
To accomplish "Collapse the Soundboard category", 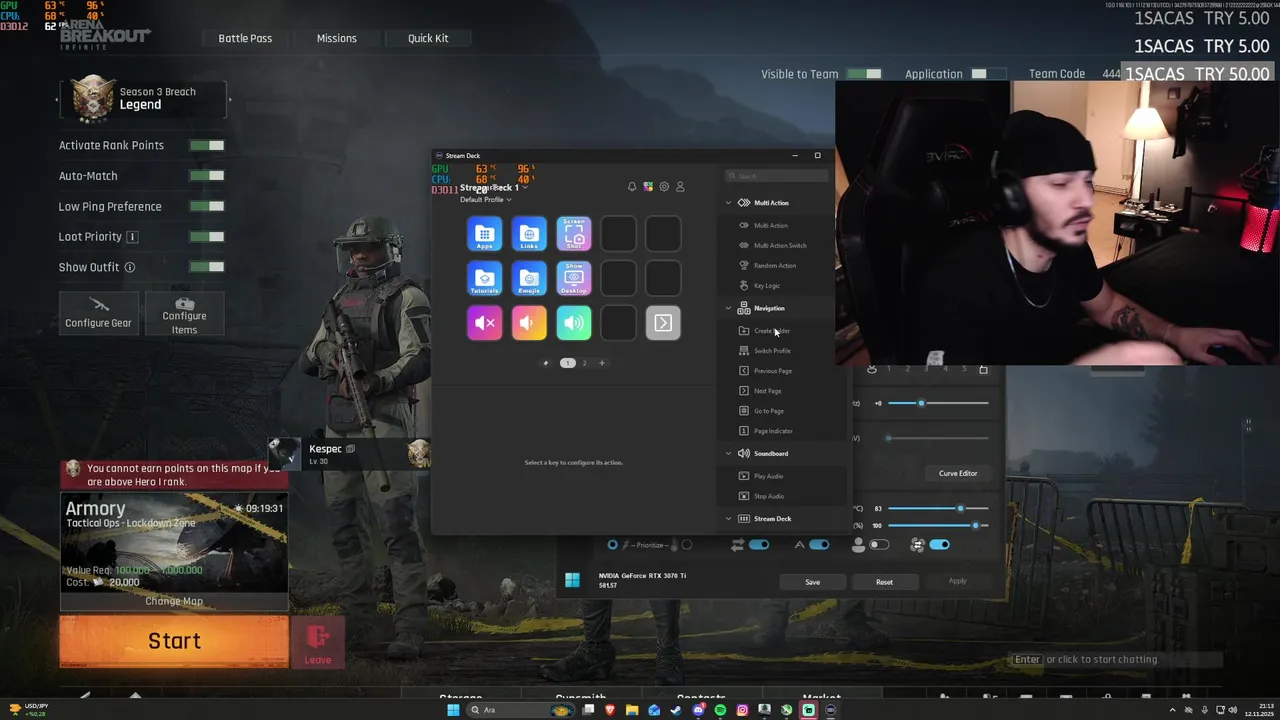I will (x=728, y=454).
